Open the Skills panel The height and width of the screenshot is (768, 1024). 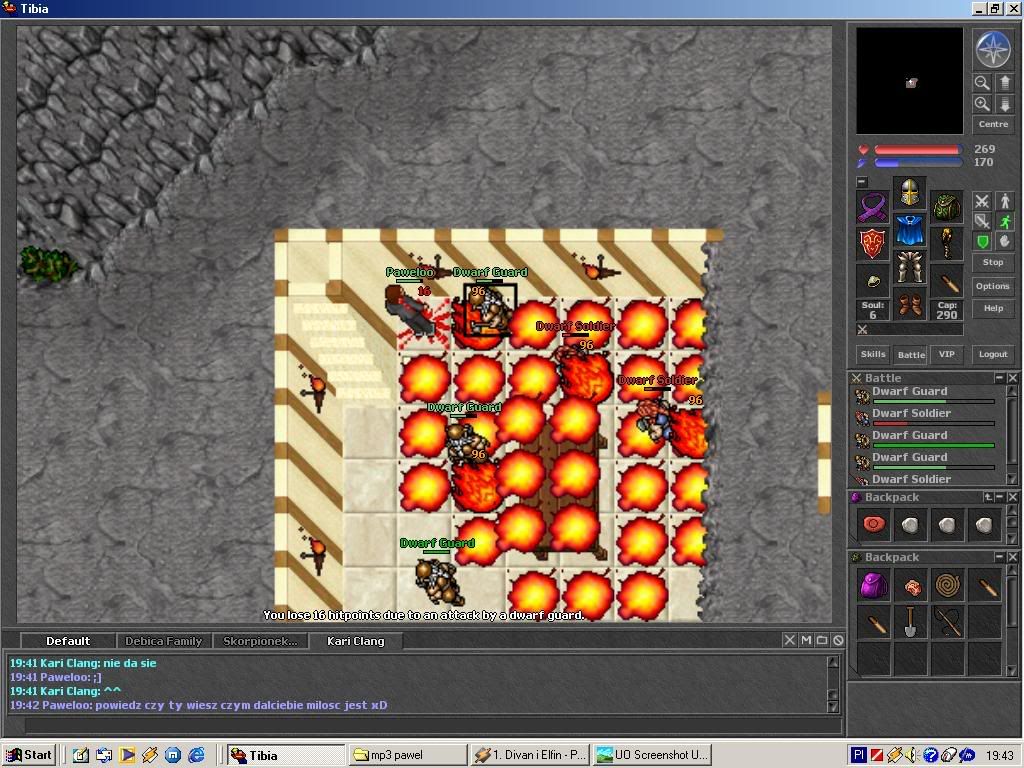click(x=872, y=354)
